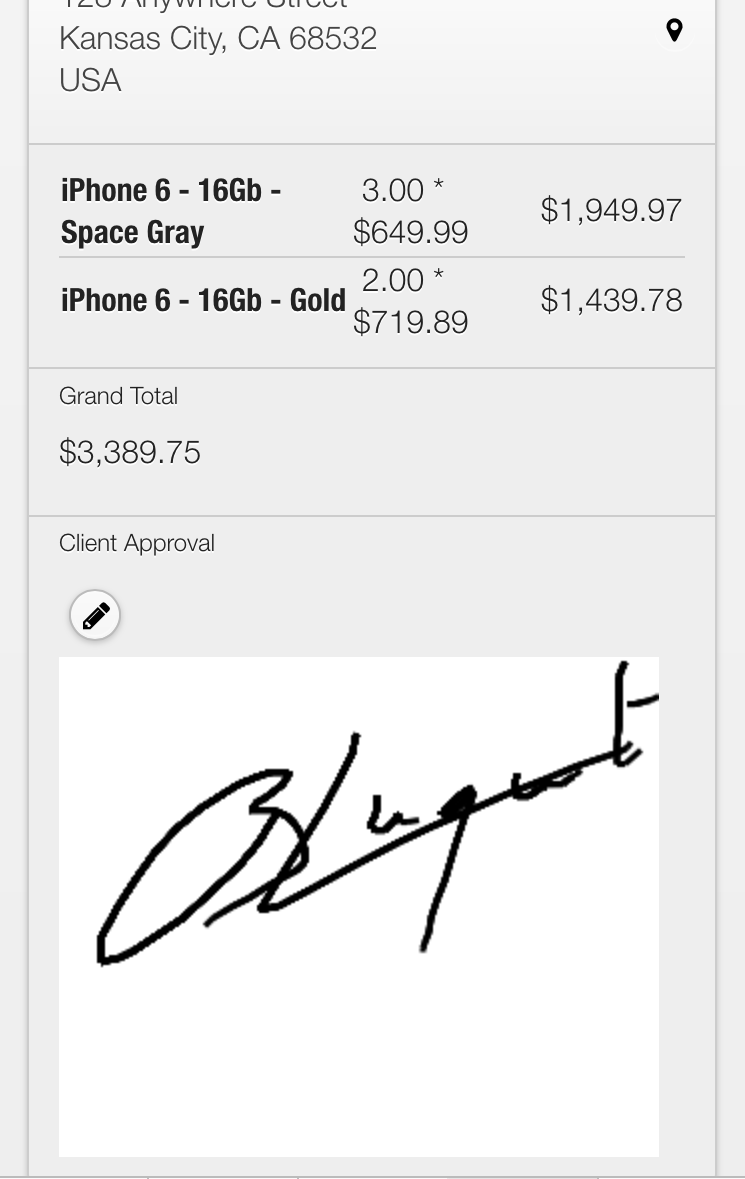Click the pencil edit signature icon
The height and width of the screenshot is (1179, 745).
[x=95, y=615]
